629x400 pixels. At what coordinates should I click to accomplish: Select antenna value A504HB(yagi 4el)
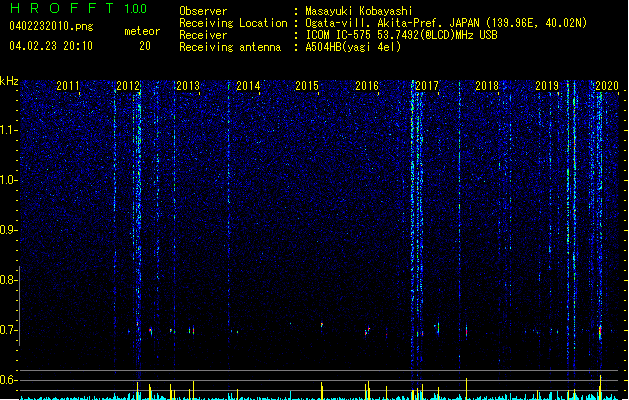[x=353, y=47]
